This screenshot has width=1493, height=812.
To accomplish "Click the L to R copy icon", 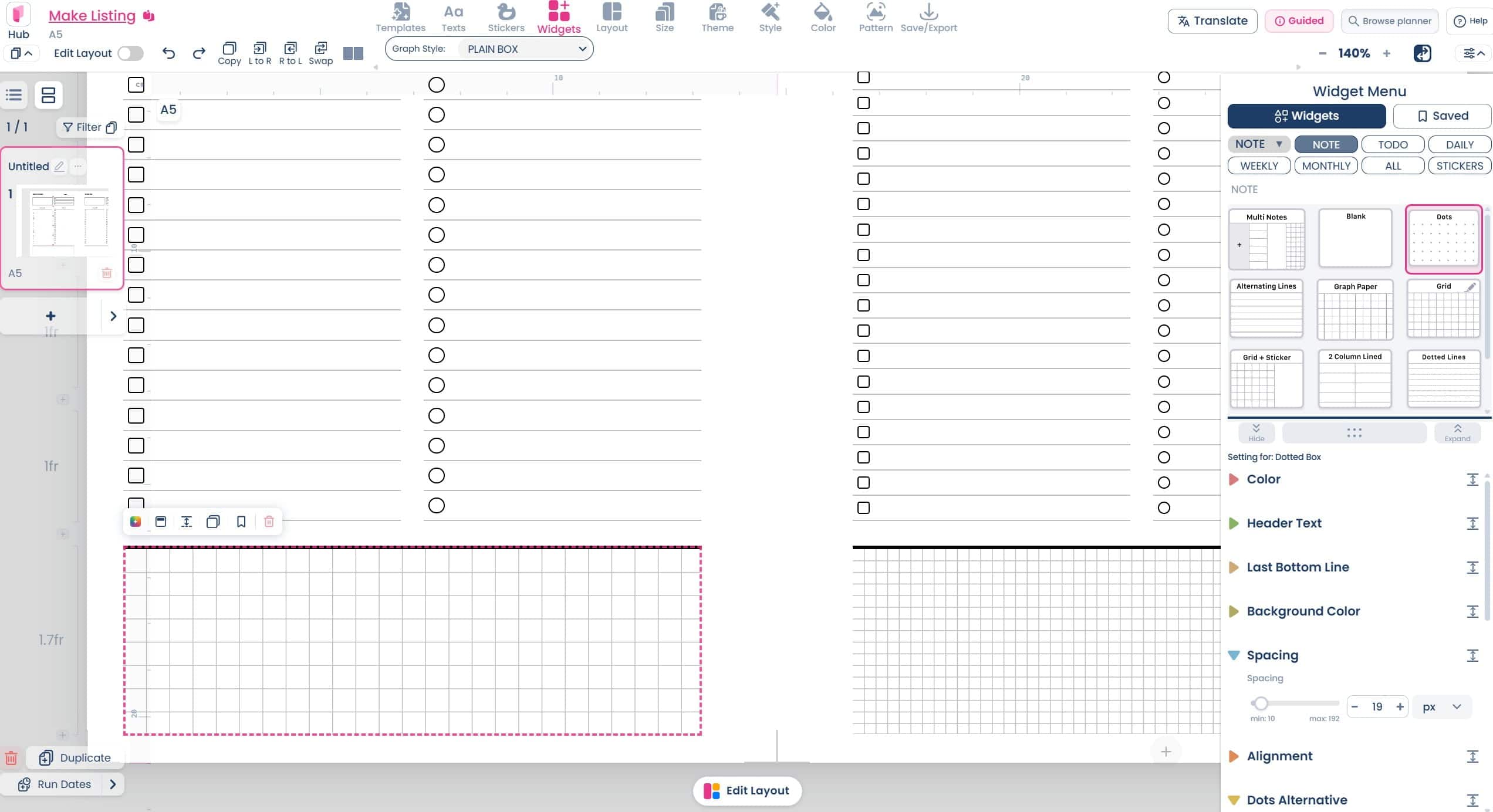I will [259, 53].
